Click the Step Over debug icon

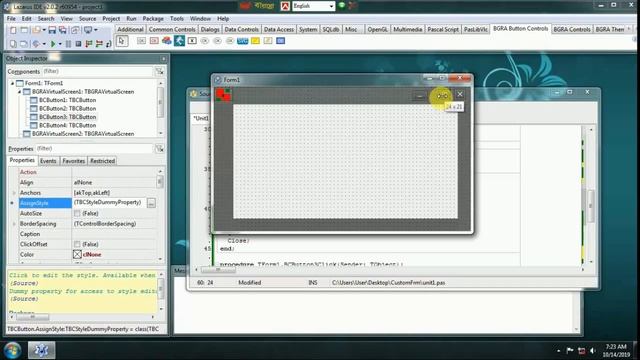tap(99, 44)
